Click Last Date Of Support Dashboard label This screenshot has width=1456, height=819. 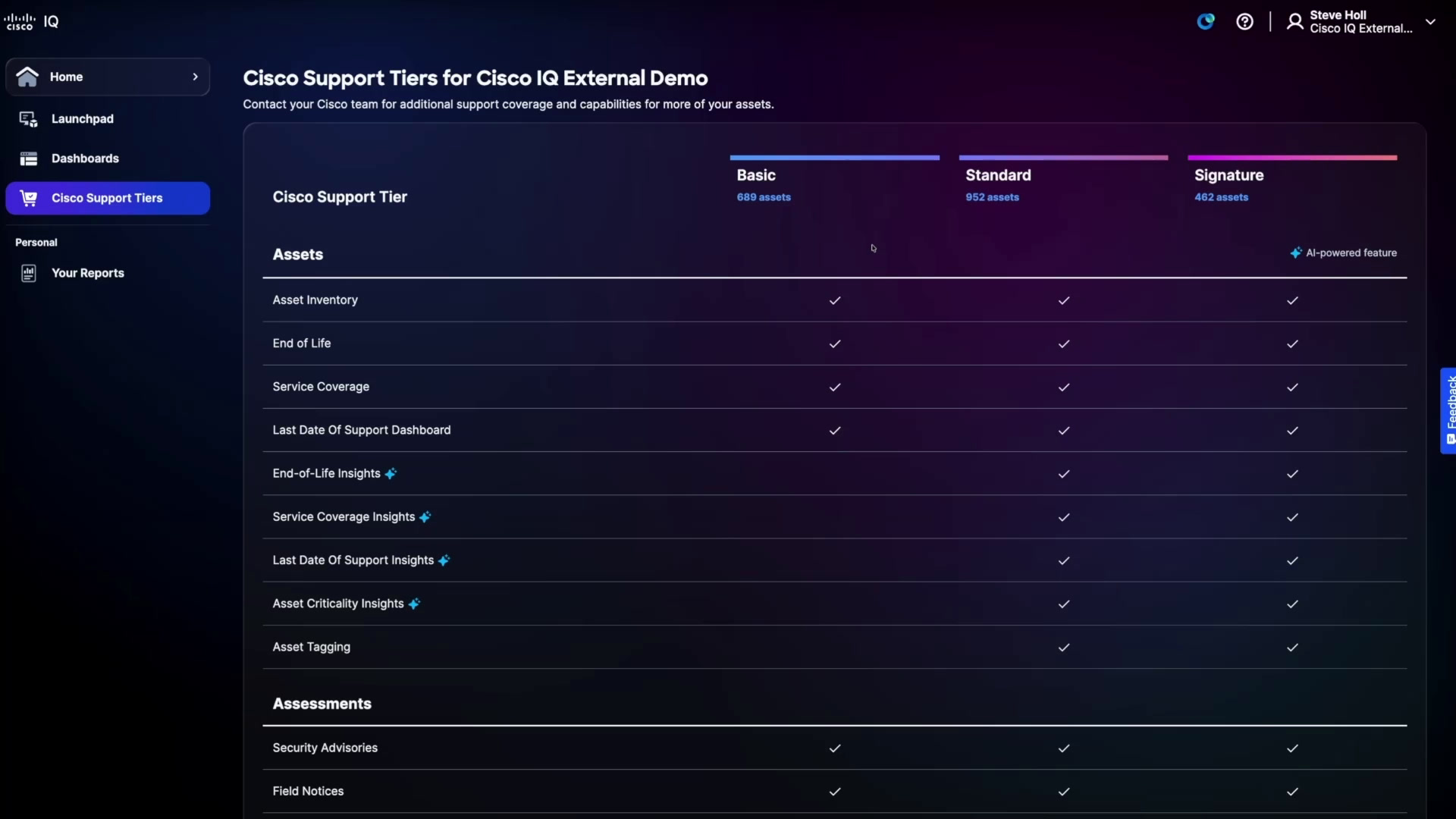[x=361, y=430]
